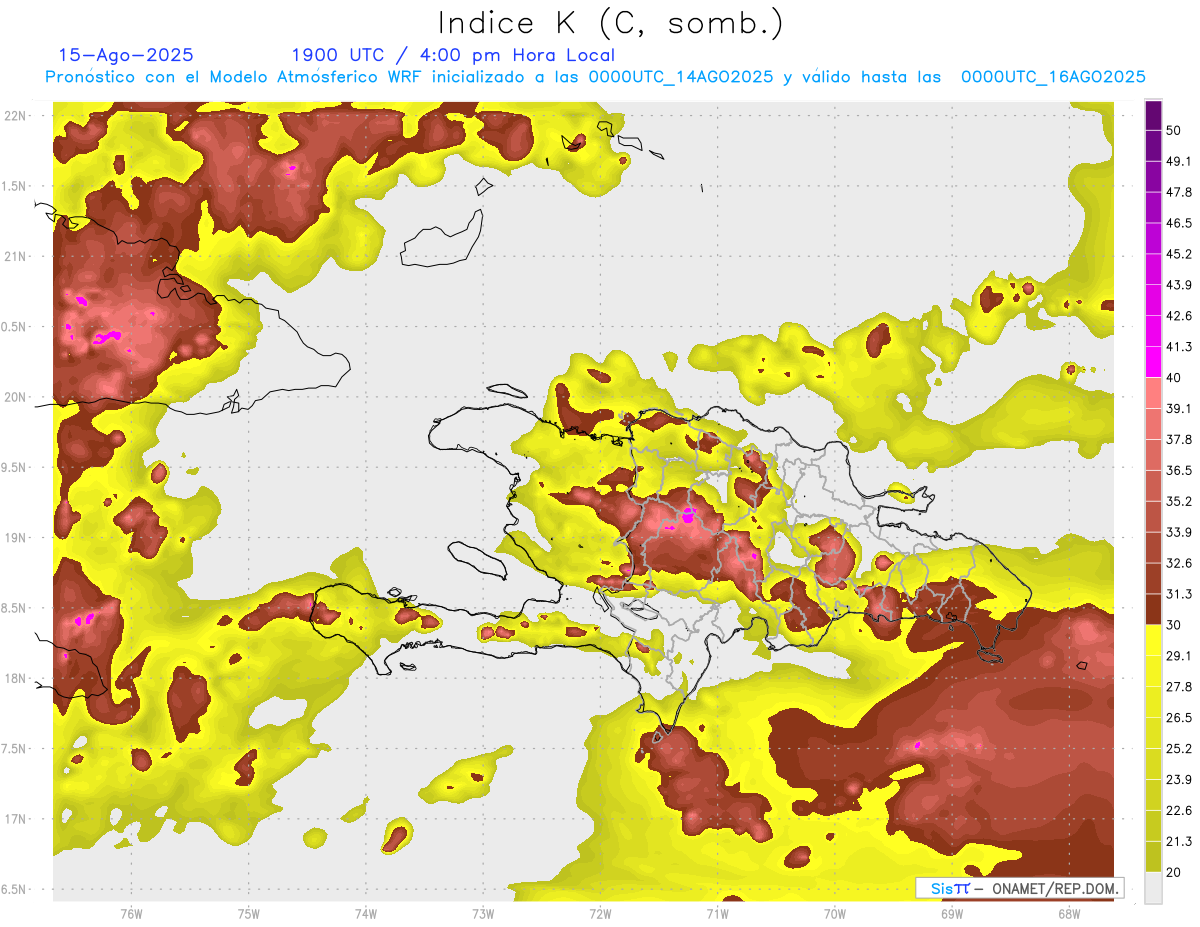Click the color bar value '26.5'
Viewport: 1200px width, 927px height.
[x=1179, y=718]
